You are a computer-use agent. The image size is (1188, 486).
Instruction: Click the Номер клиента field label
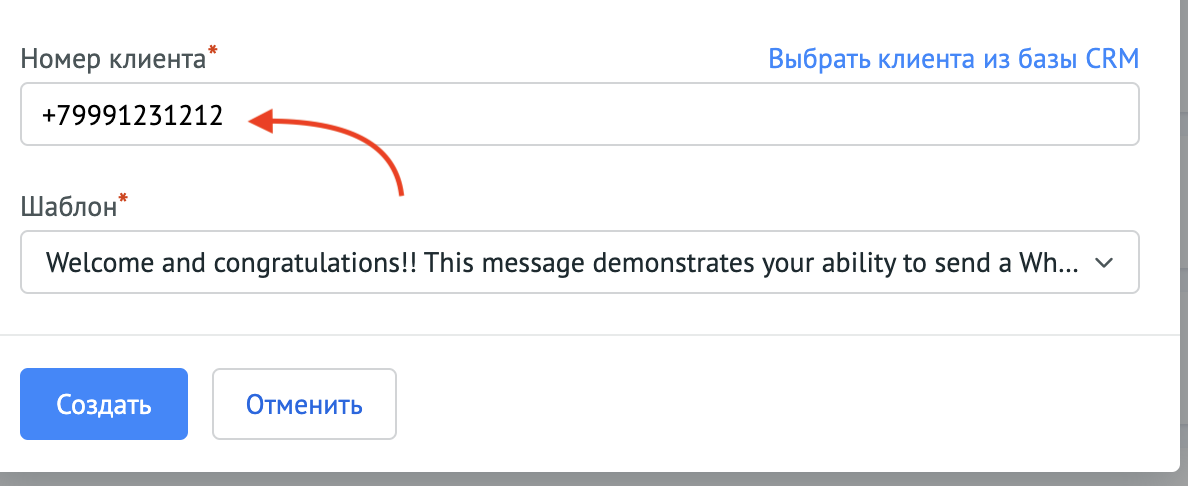[x=114, y=58]
